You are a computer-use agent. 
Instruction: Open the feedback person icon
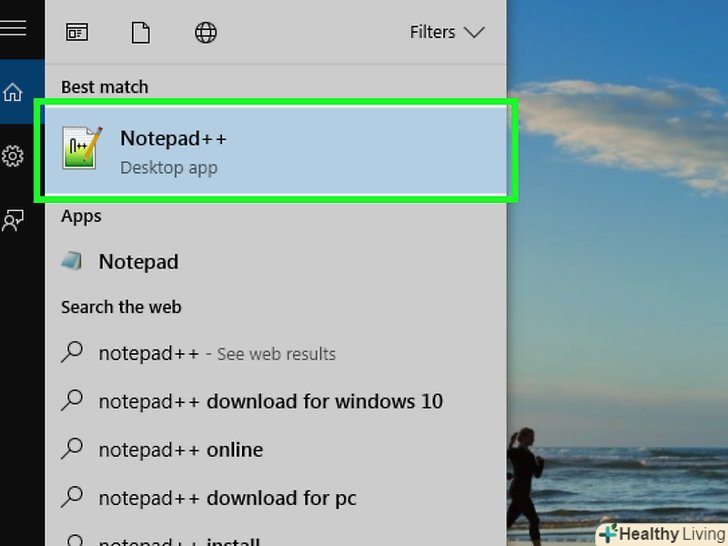[x=13, y=221]
